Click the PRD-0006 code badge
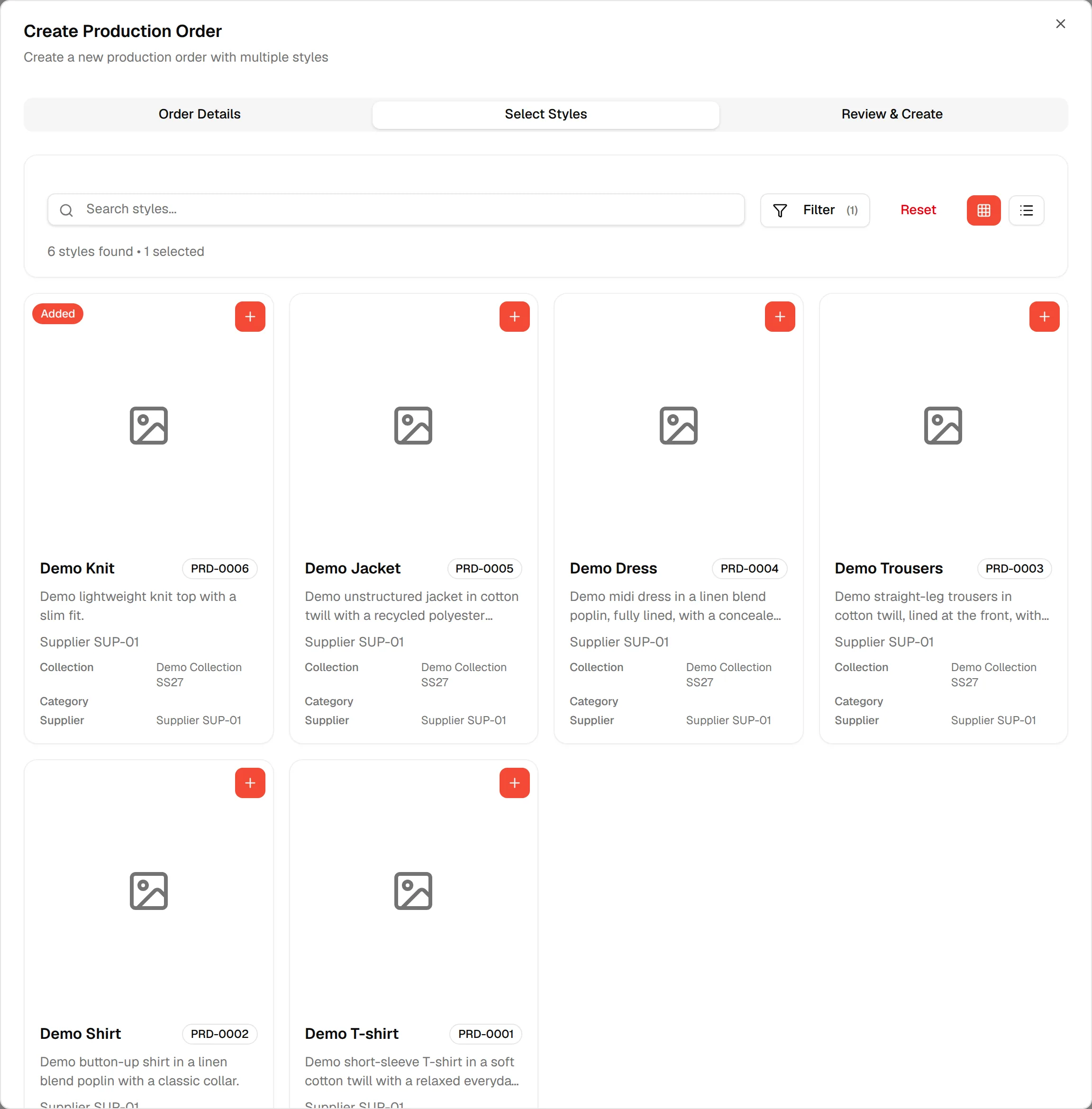The height and width of the screenshot is (1109, 1092). click(x=219, y=568)
